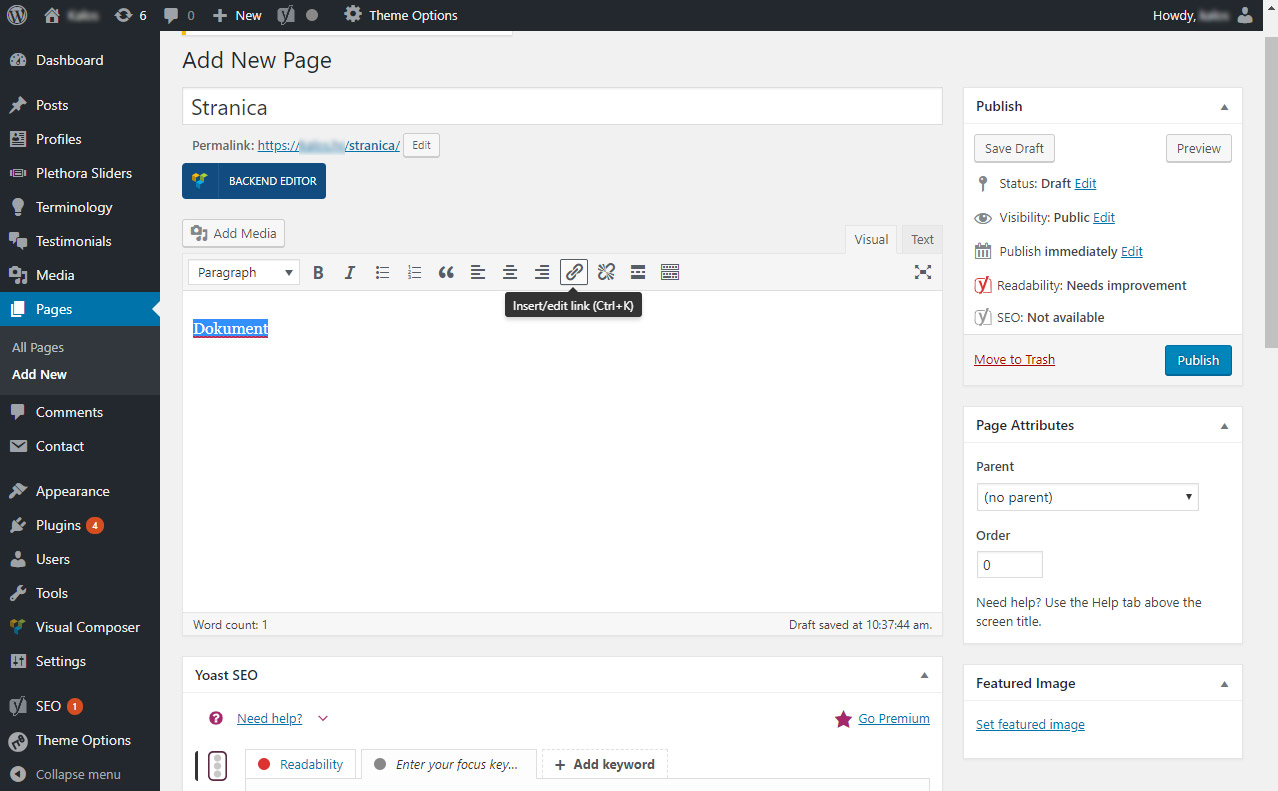Enable distraction-free writing mode icon
The image size is (1278, 791).
923,272
